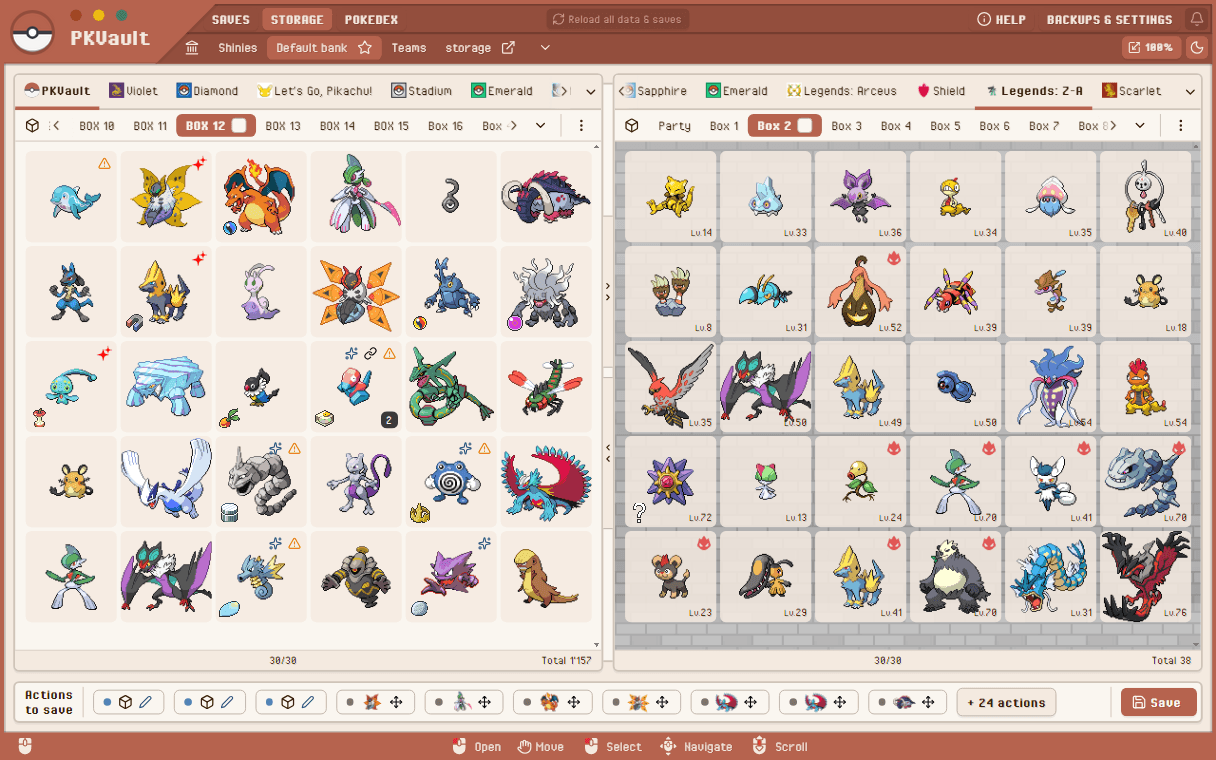
Task: Click the shiny sparkle on Manaphy slot
Action: (104, 354)
